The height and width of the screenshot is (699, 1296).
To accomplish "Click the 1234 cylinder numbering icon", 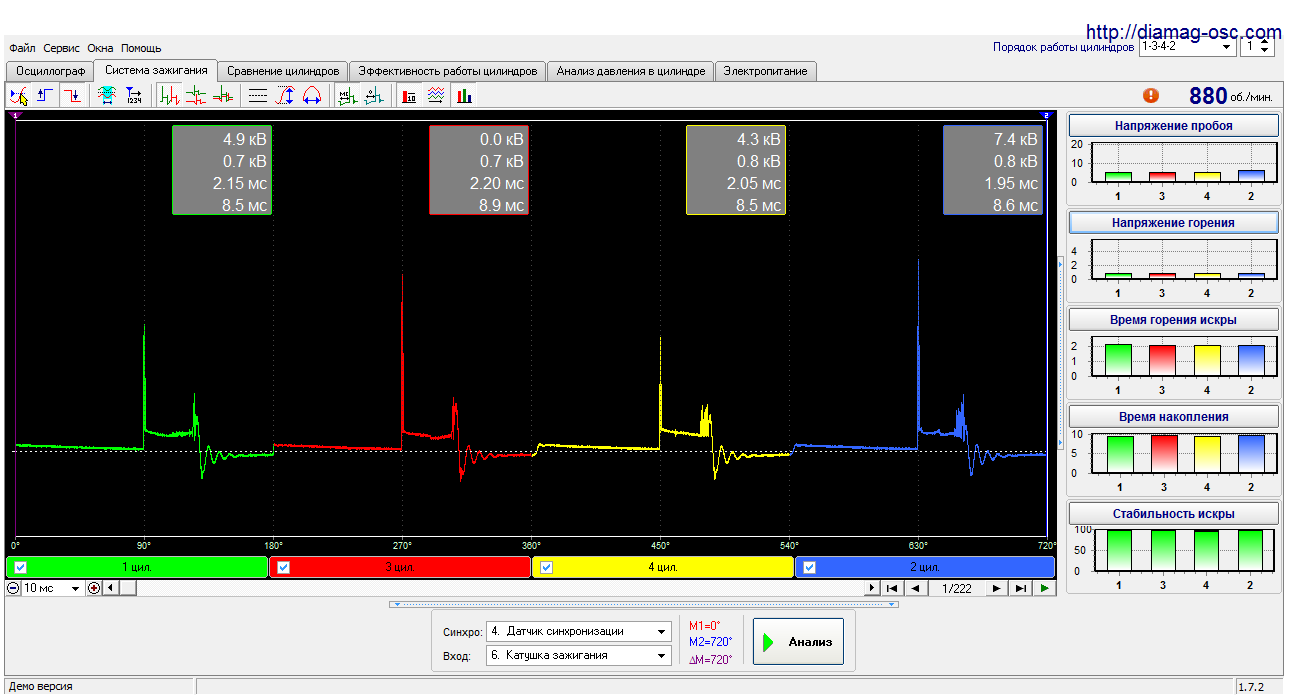I will (134, 96).
